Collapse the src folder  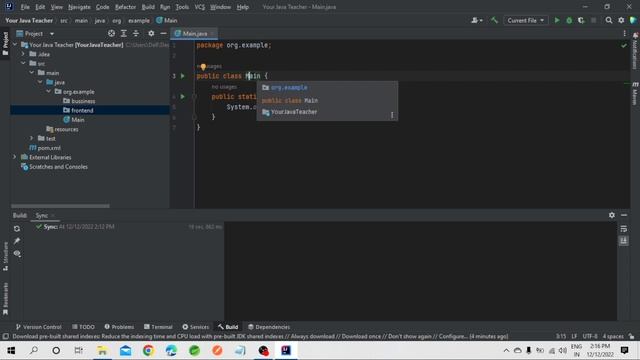[x=23, y=64]
